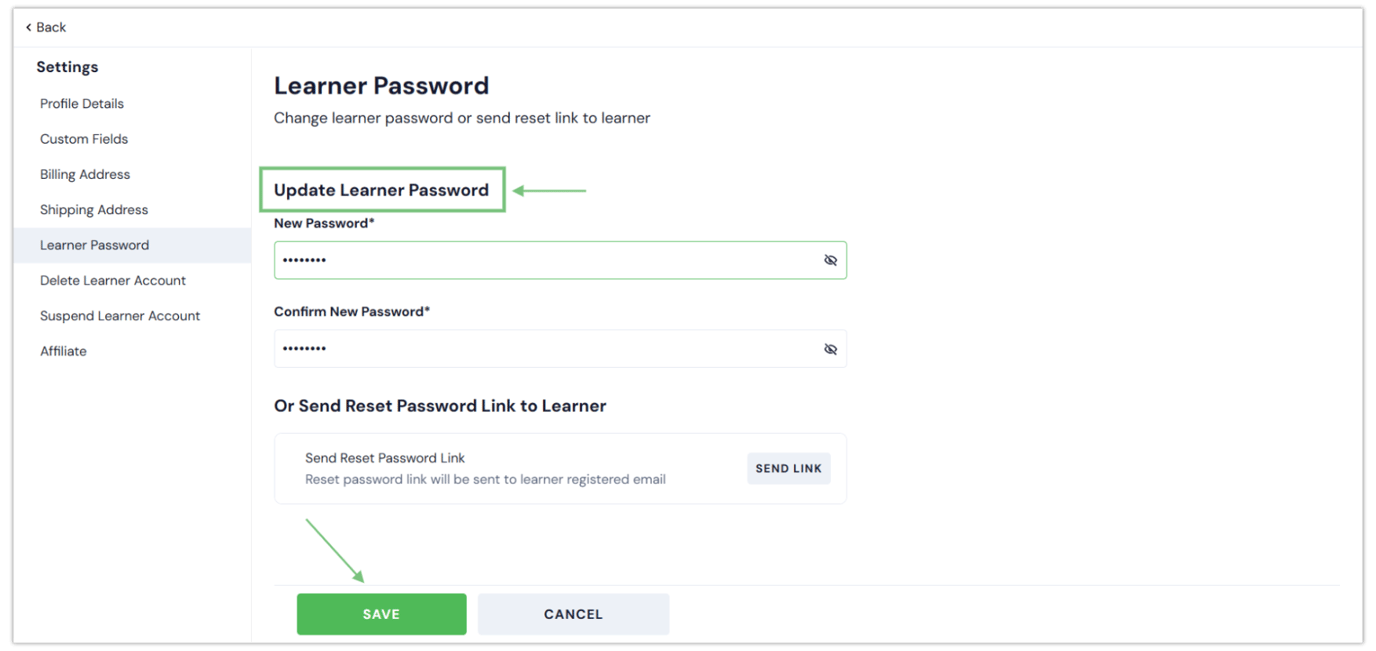Image resolution: width=1376 pixels, height=651 pixels.
Task: Open Billing Address settings
Action: click(x=85, y=174)
